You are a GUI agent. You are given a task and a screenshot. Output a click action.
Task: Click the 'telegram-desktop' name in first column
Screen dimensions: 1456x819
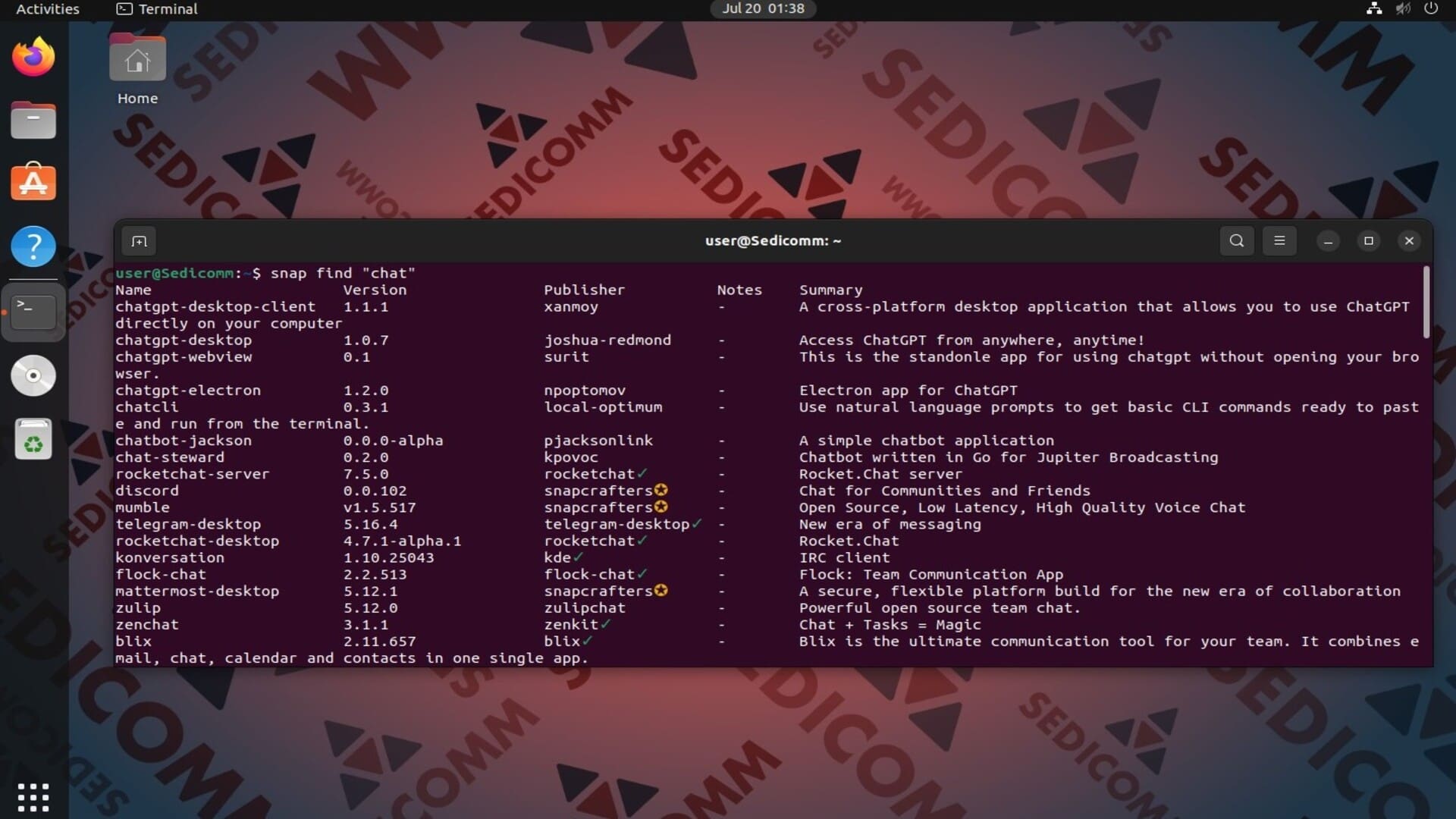(x=188, y=524)
